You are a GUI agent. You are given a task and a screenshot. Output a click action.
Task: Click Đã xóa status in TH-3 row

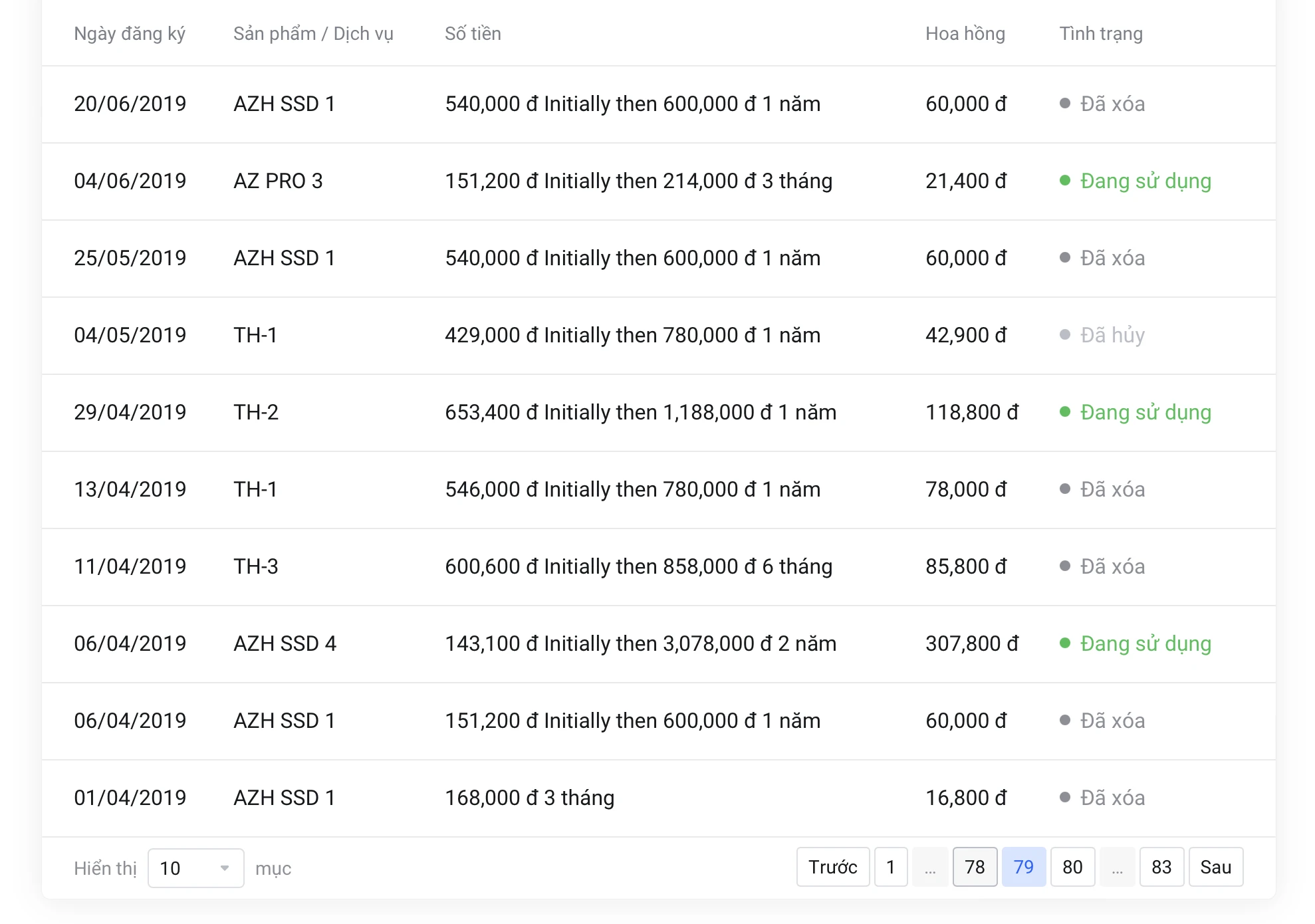click(1102, 566)
